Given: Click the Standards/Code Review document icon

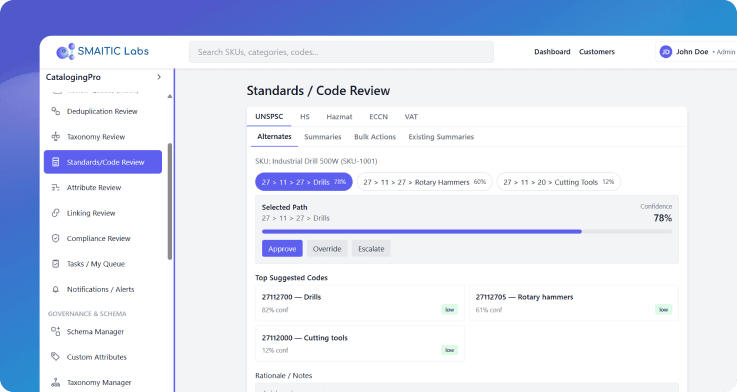Looking at the screenshot, I should click(55, 162).
